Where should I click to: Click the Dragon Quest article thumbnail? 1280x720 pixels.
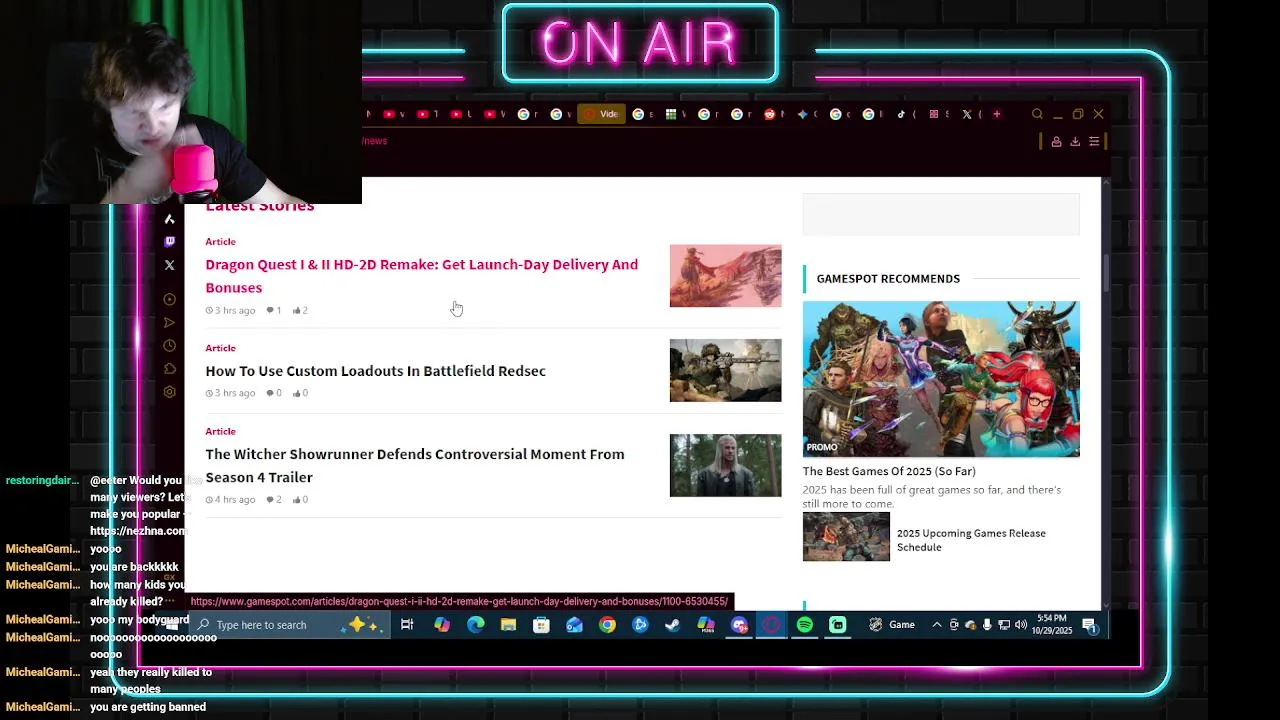(x=725, y=276)
